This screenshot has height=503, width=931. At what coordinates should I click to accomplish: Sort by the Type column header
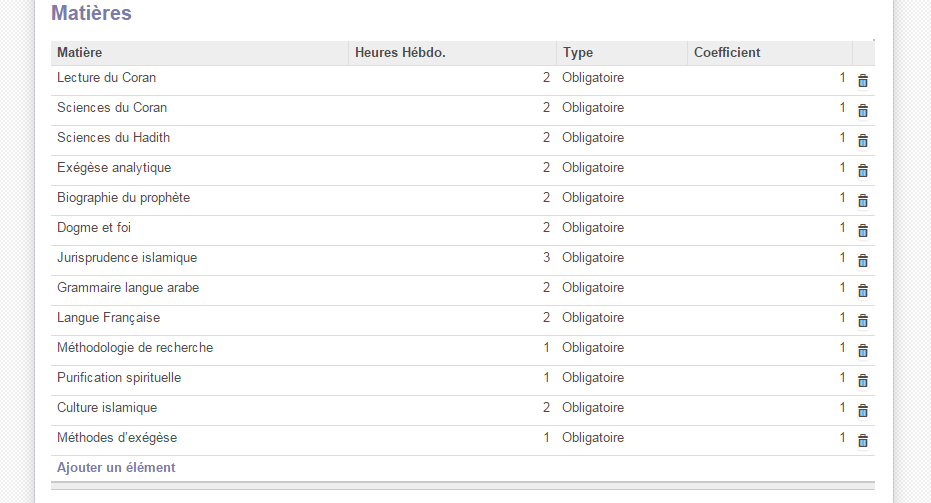622,53
